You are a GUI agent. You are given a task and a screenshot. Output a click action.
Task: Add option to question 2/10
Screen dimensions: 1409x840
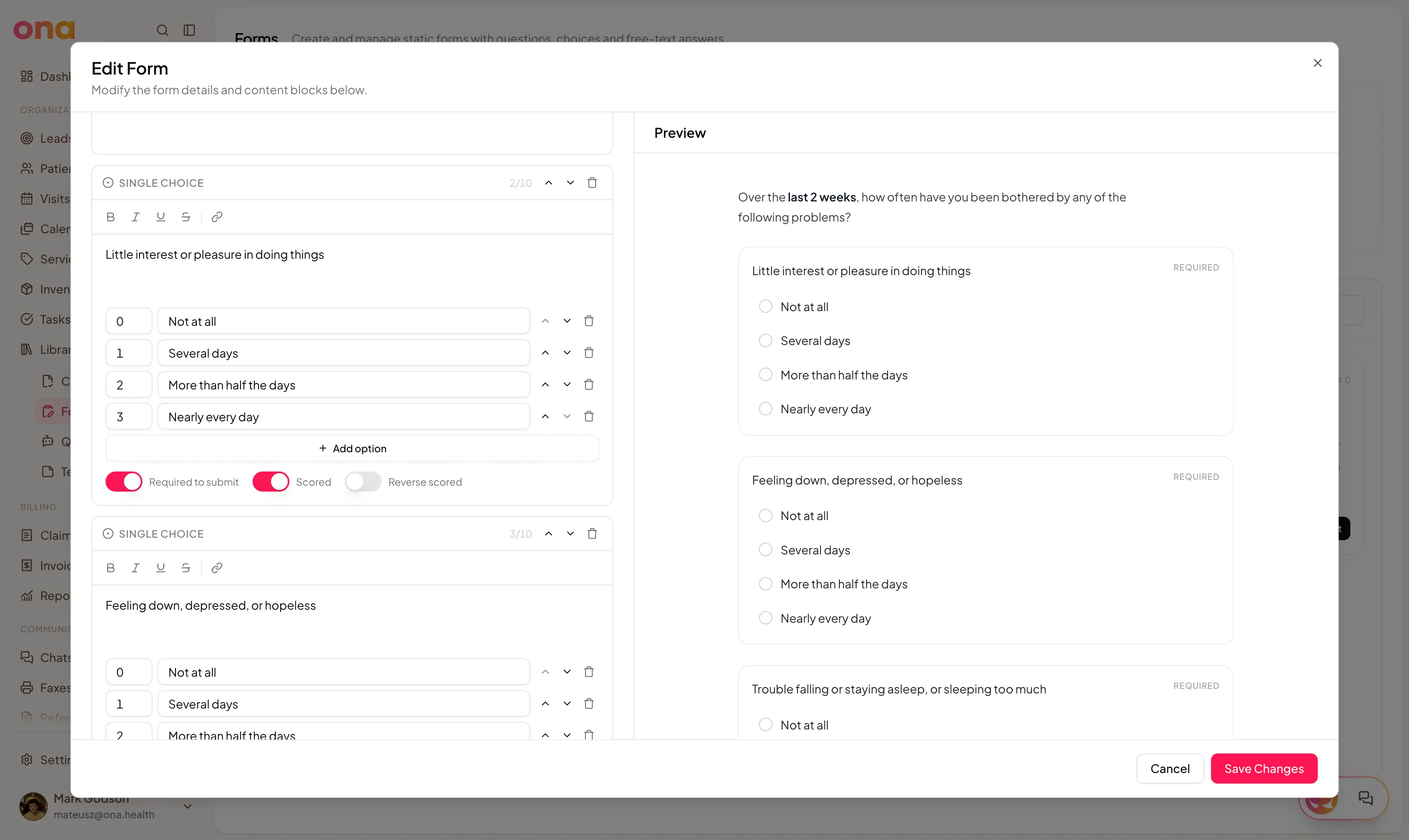click(x=352, y=448)
